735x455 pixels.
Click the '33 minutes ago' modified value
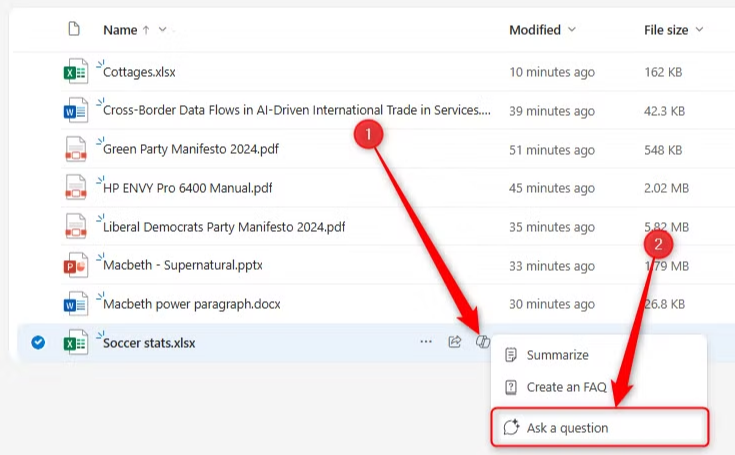point(552,266)
